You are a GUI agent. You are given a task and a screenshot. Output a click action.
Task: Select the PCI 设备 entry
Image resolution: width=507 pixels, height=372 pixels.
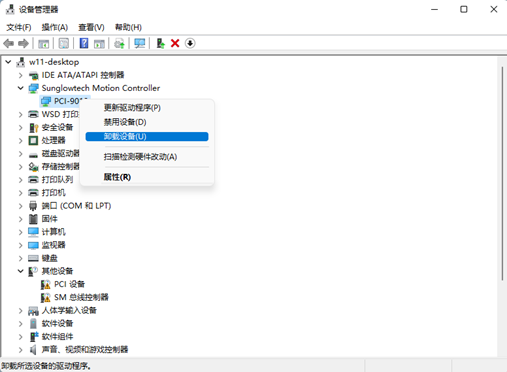[69, 285]
